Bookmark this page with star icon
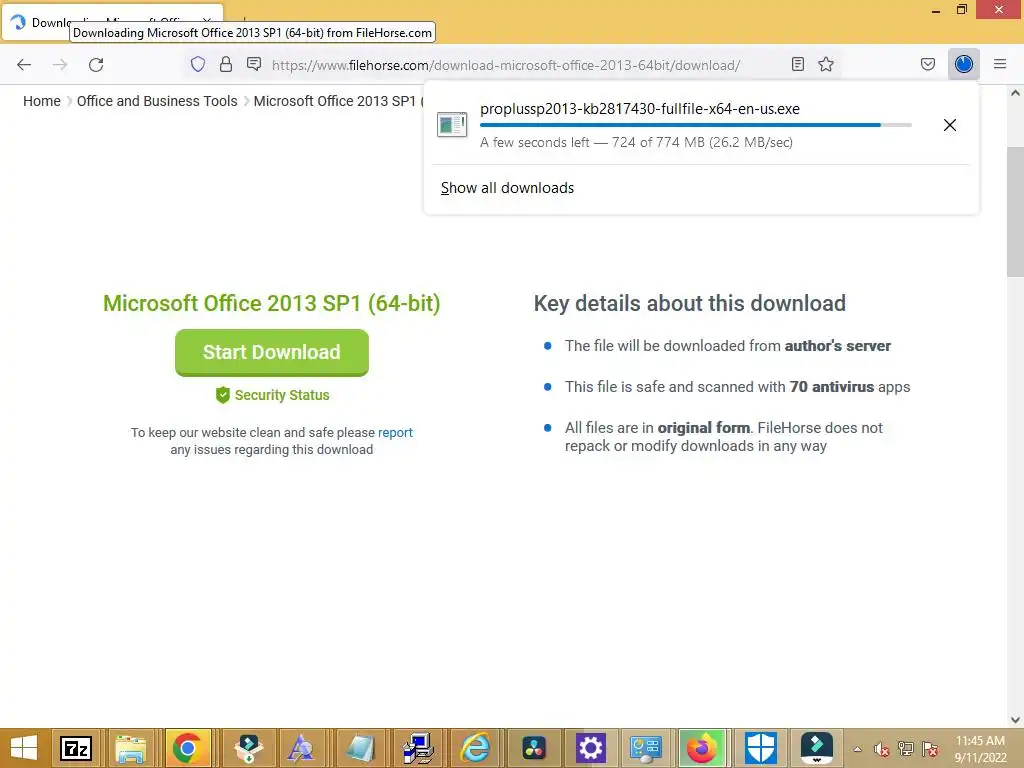Screen dimensions: 1024x768 [826, 64]
